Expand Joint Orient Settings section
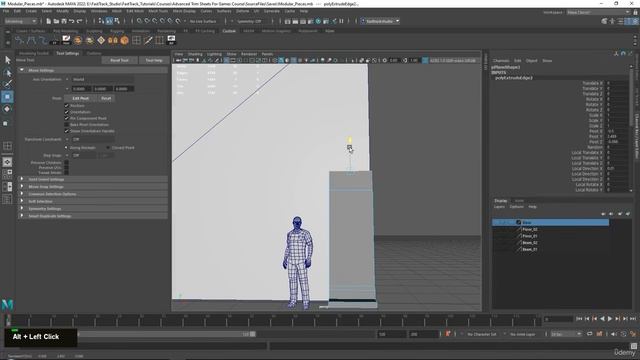The width and height of the screenshot is (640, 360). point(93,179)
